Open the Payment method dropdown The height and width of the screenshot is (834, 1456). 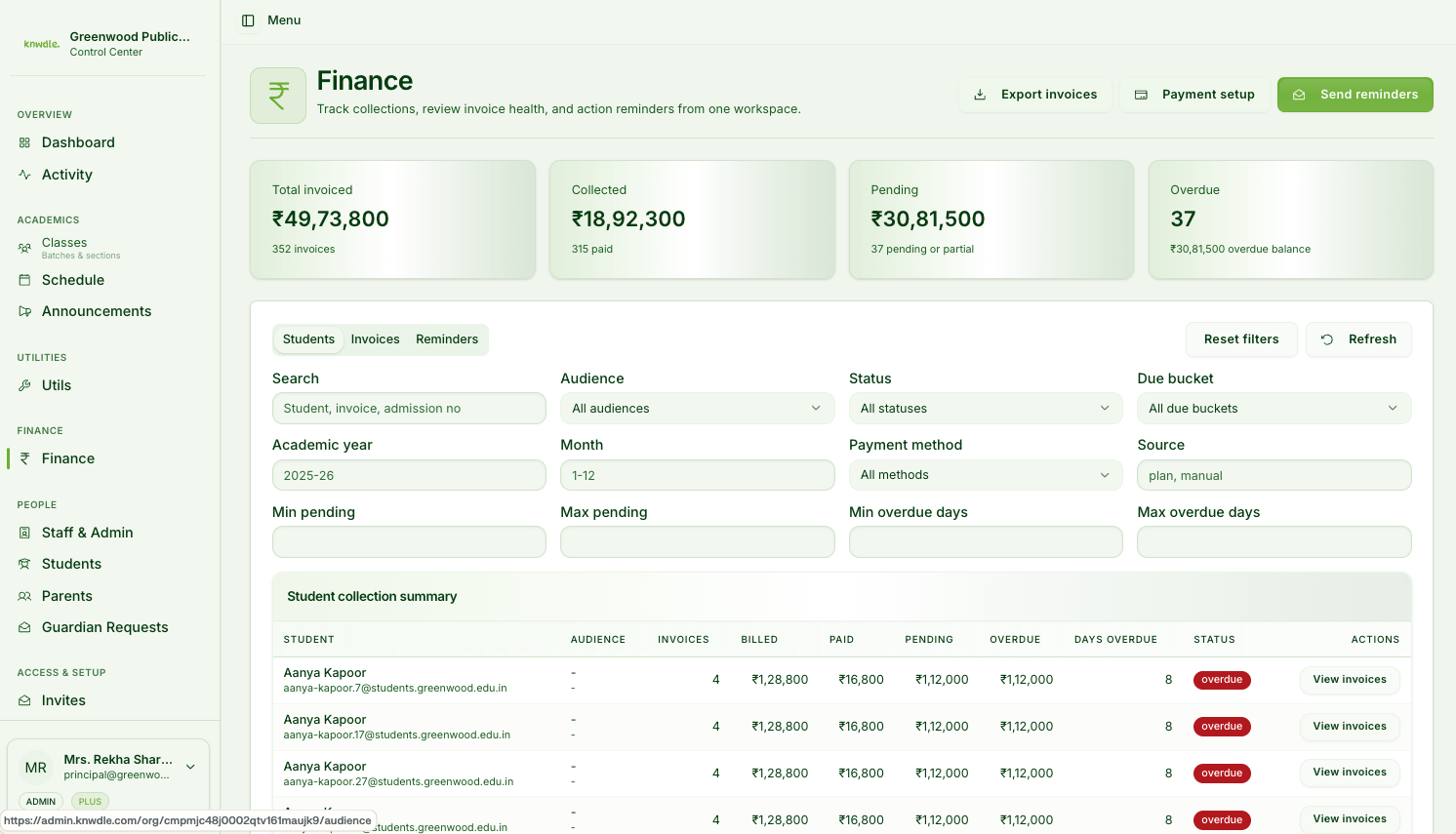(x=986, y=475)
